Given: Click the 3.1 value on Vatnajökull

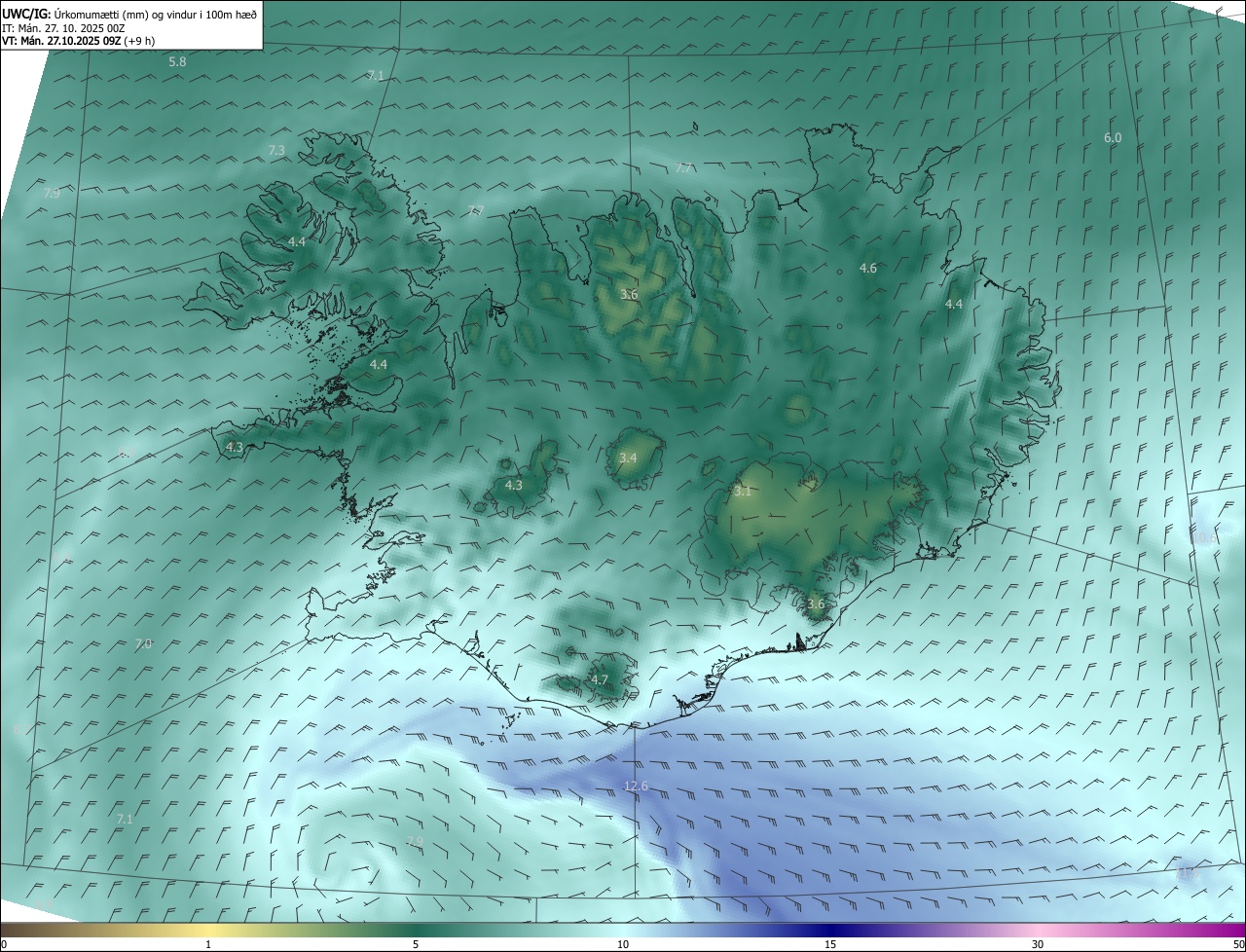Looking at the screenshot, I should pyautogui.click(x=743, y=493).
